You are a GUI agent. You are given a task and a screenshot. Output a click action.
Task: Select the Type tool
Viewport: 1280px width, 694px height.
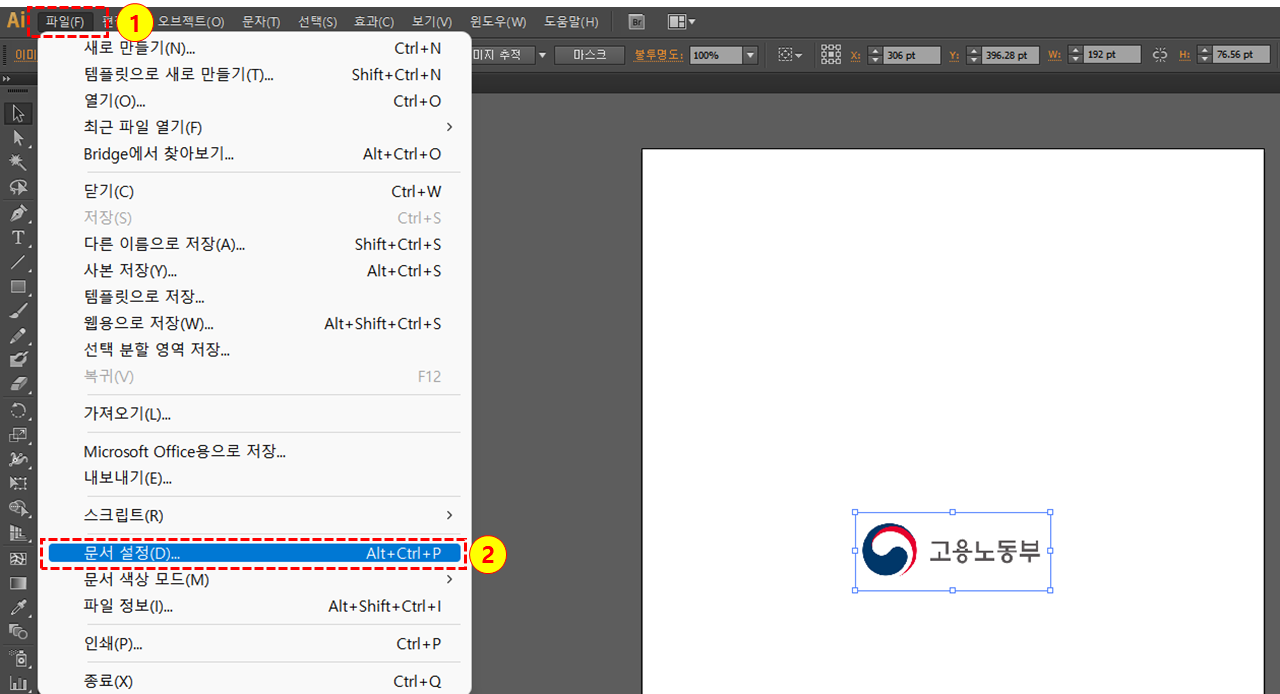[x=18, y=238]
